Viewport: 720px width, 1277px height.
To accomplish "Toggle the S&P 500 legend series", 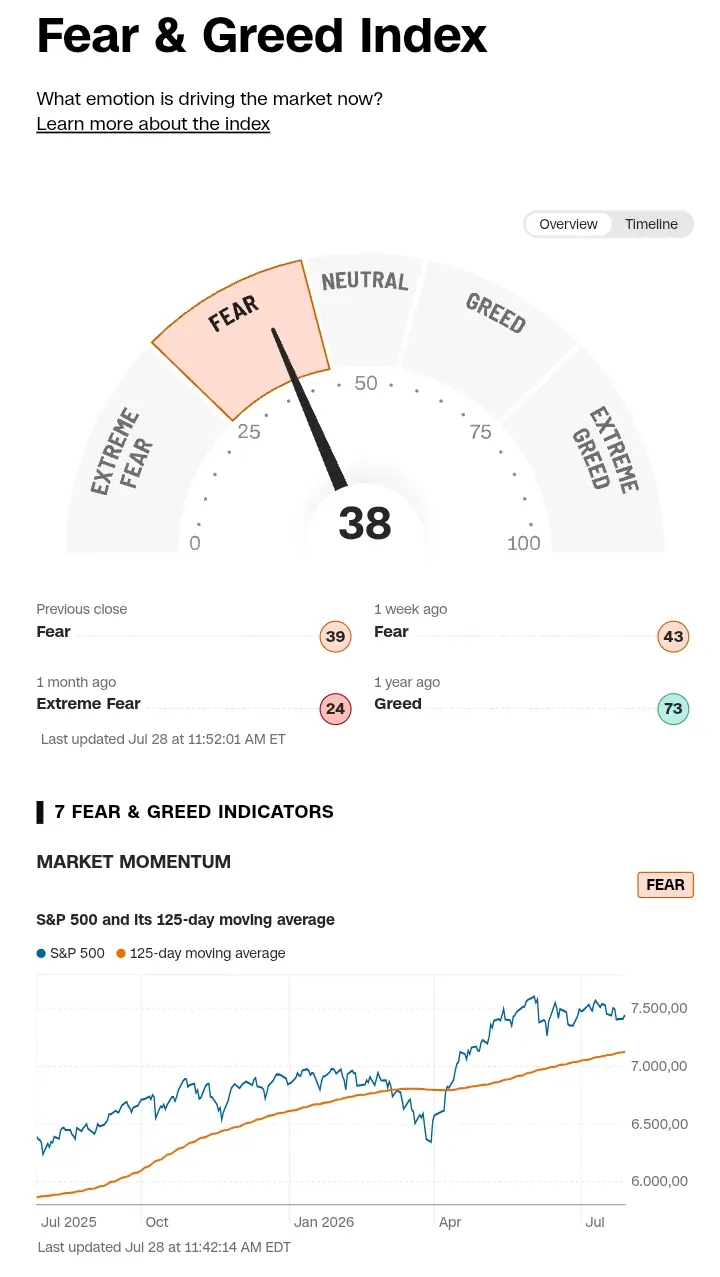I will click(71, 953).
